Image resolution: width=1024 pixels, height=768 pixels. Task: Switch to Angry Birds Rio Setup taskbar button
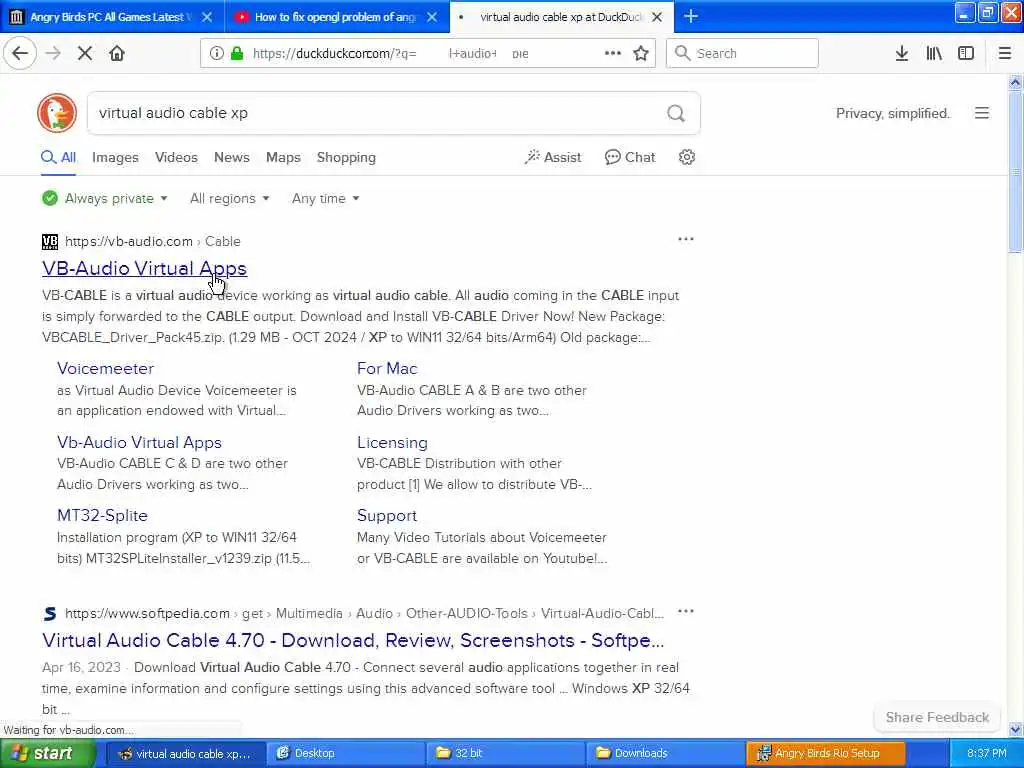pyautogui.click(x=826, y=754)
